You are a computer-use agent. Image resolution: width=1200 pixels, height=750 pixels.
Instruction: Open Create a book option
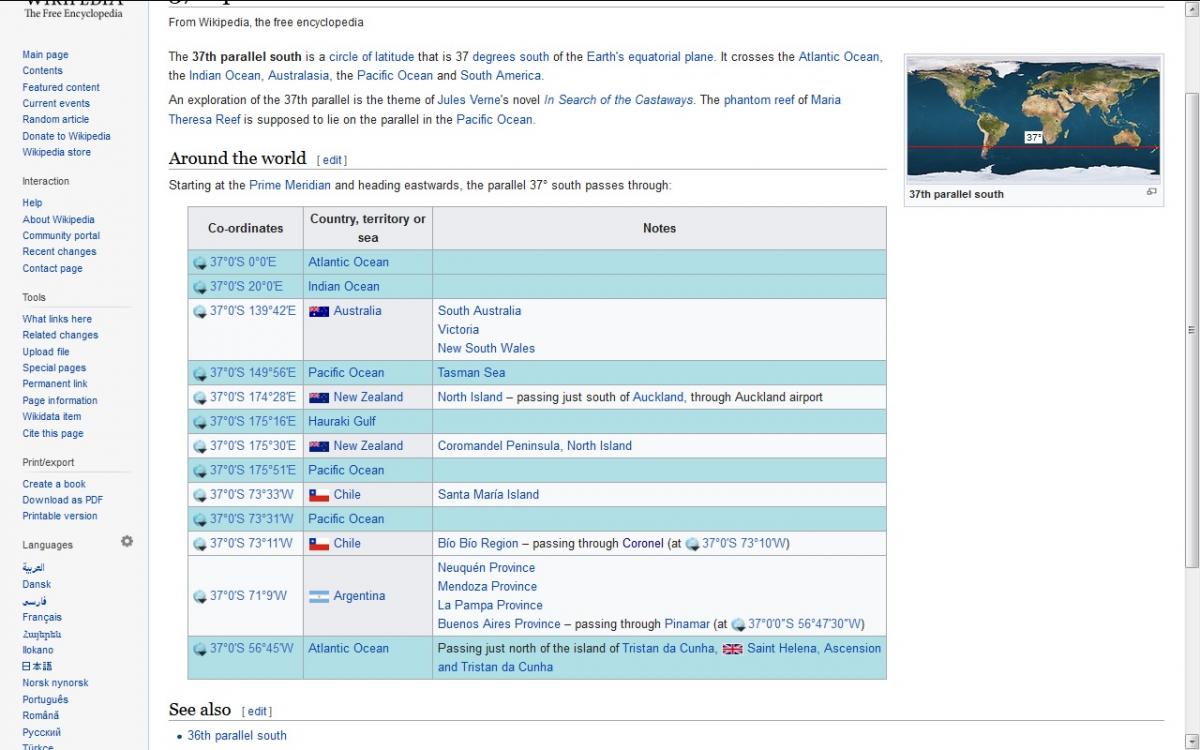(54, 484)
